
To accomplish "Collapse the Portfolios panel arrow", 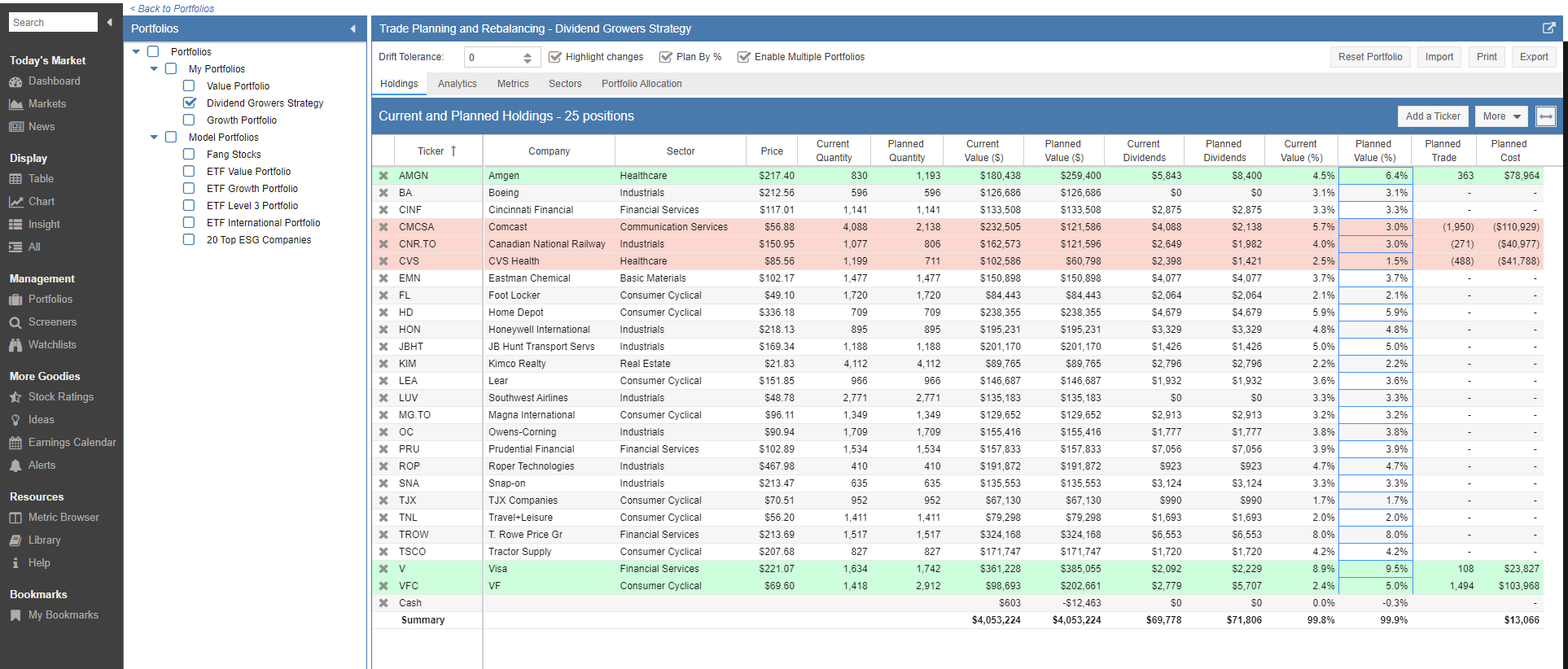I will click(x=353, y=28).
